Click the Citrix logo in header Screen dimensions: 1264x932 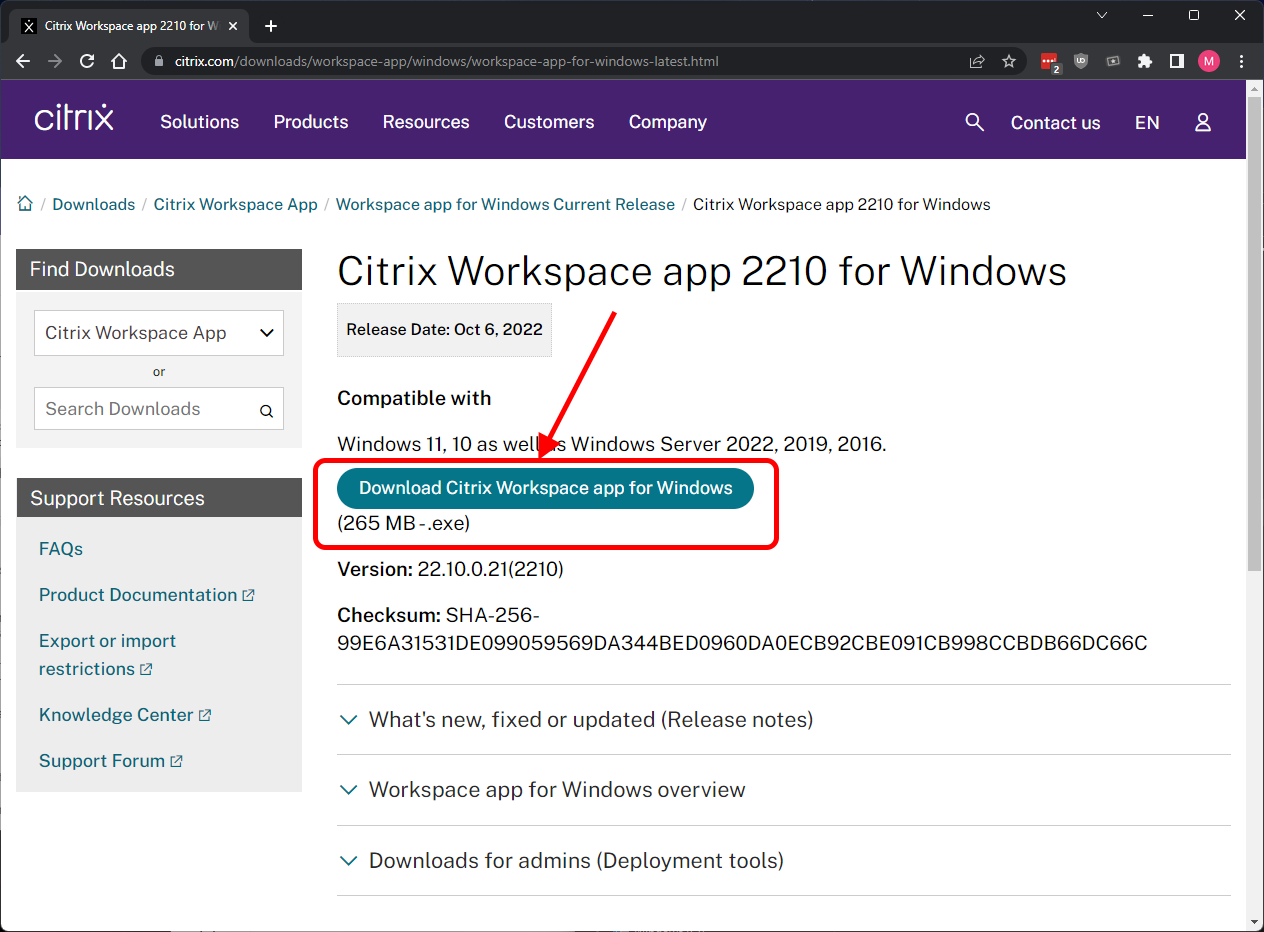point(74,118)
